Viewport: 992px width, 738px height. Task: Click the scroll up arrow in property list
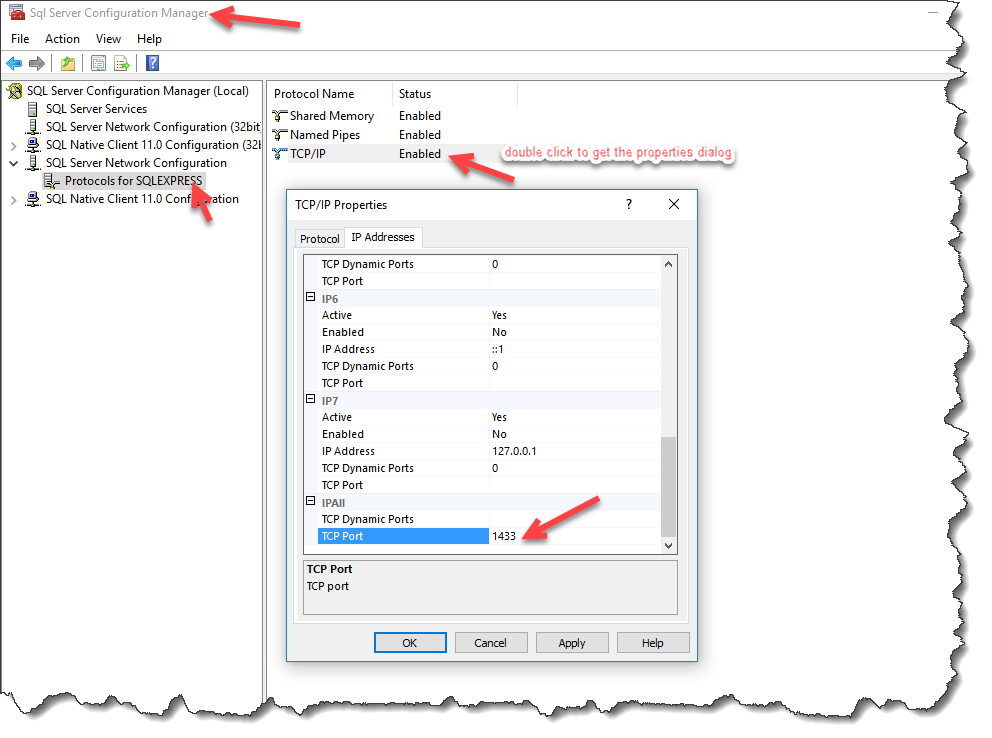tap(668, 264)
